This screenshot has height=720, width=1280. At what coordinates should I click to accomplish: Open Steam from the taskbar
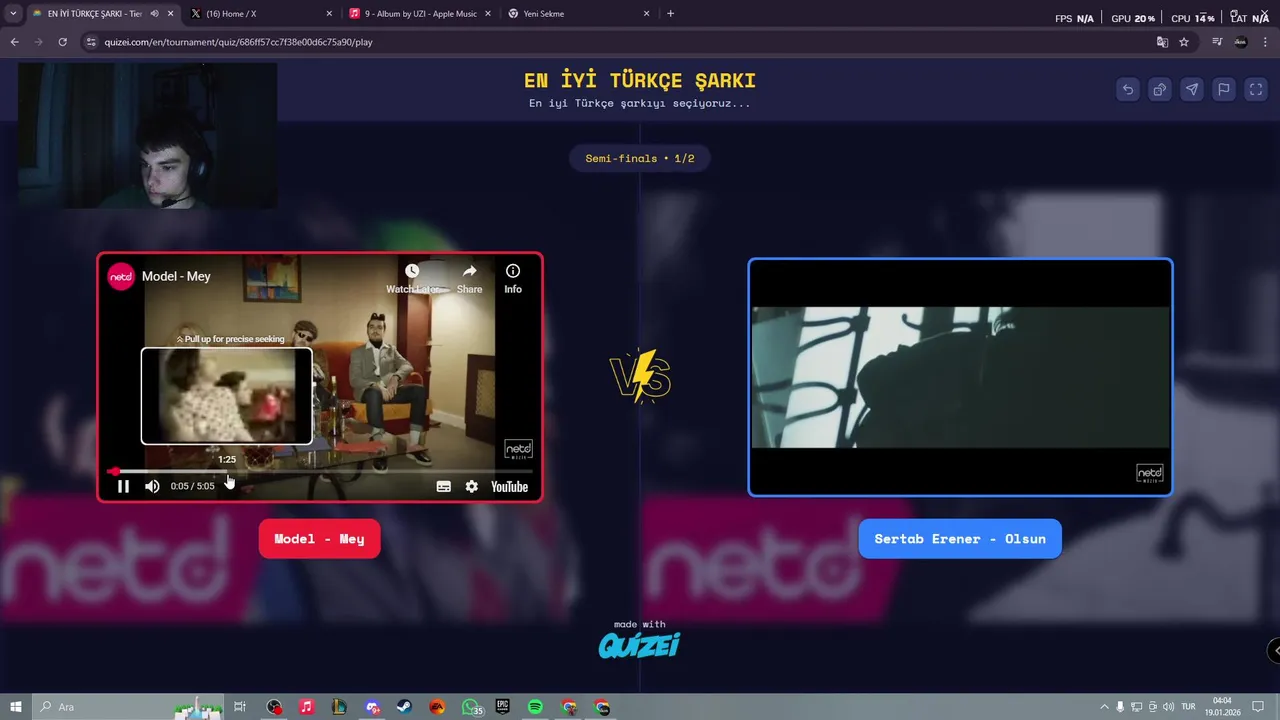click(x=404, y=707)
